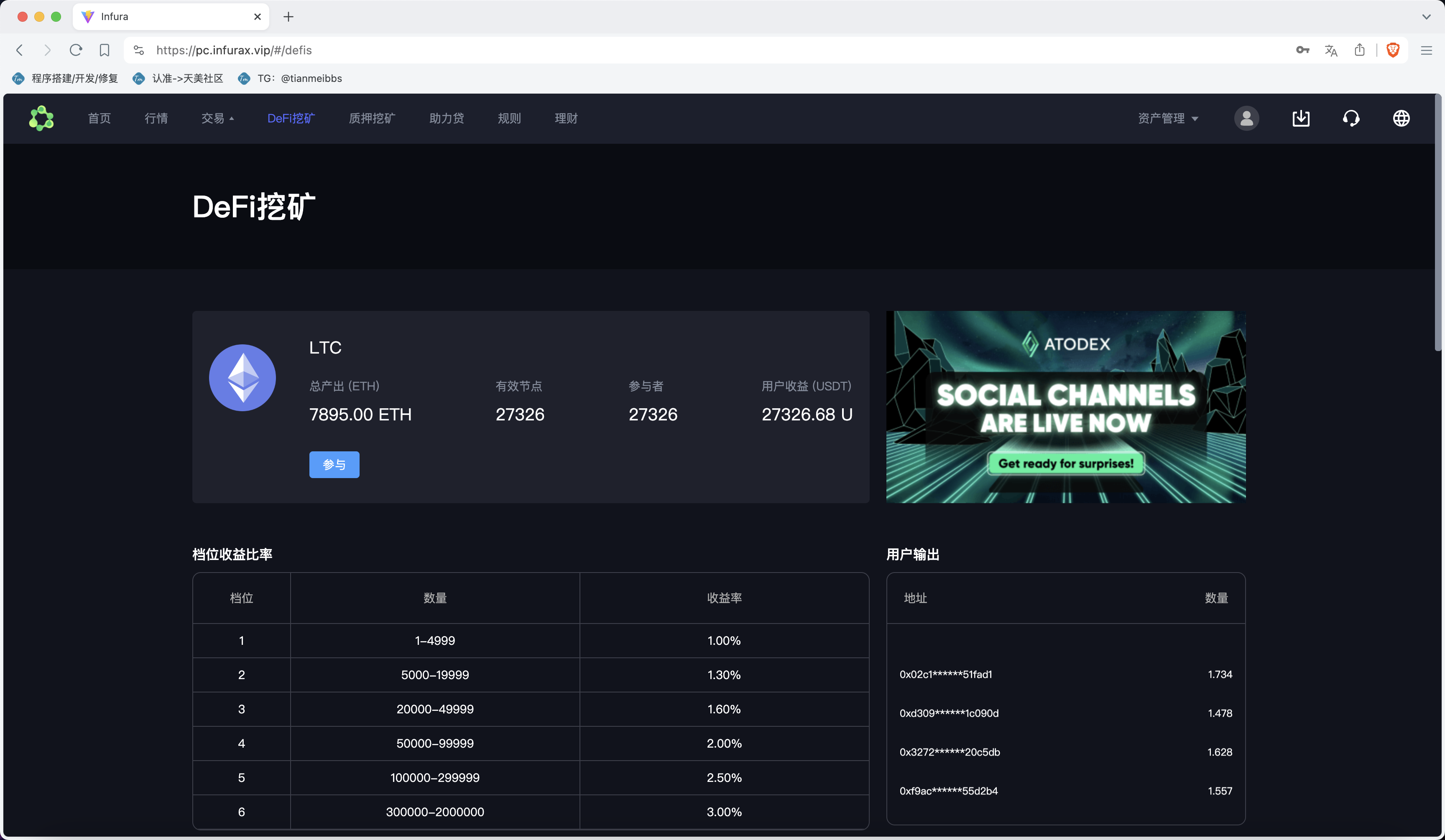Click the ATODEX social channels banner

click(1065, 407)
